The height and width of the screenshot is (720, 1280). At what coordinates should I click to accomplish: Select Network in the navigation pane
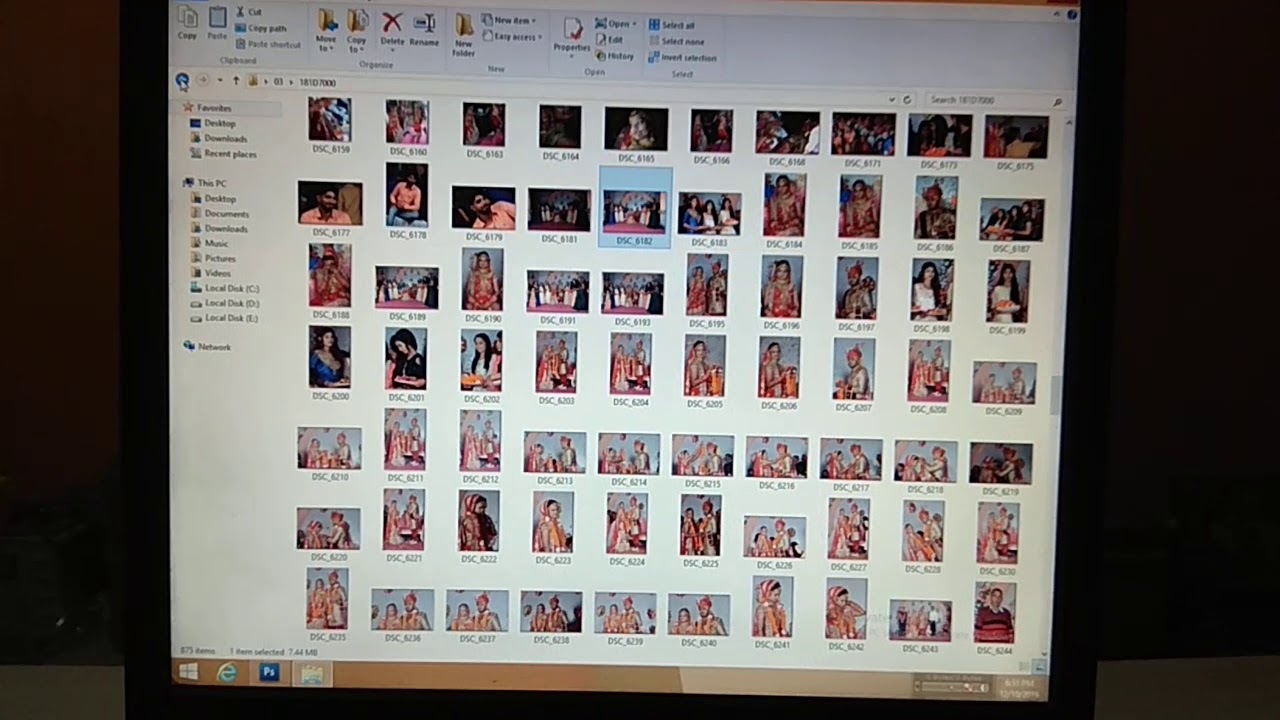pyautogui.click(x=207, y=347)
